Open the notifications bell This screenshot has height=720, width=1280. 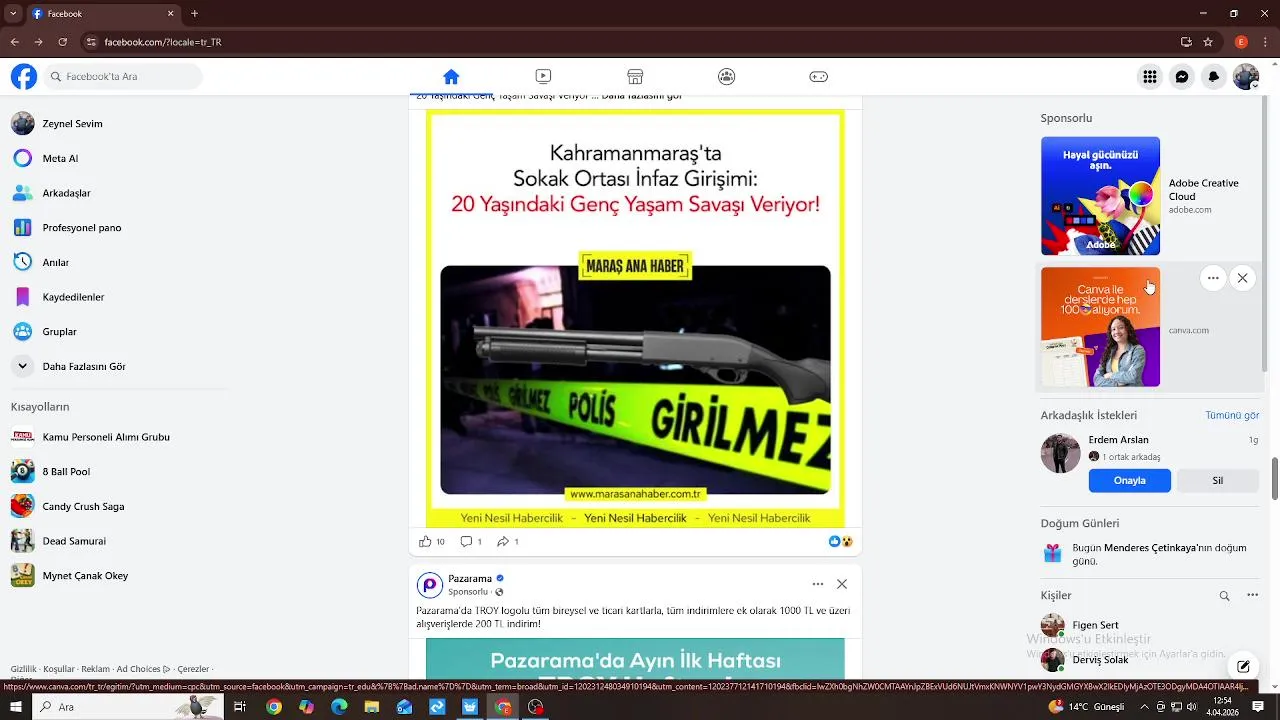coord(1214,77)
